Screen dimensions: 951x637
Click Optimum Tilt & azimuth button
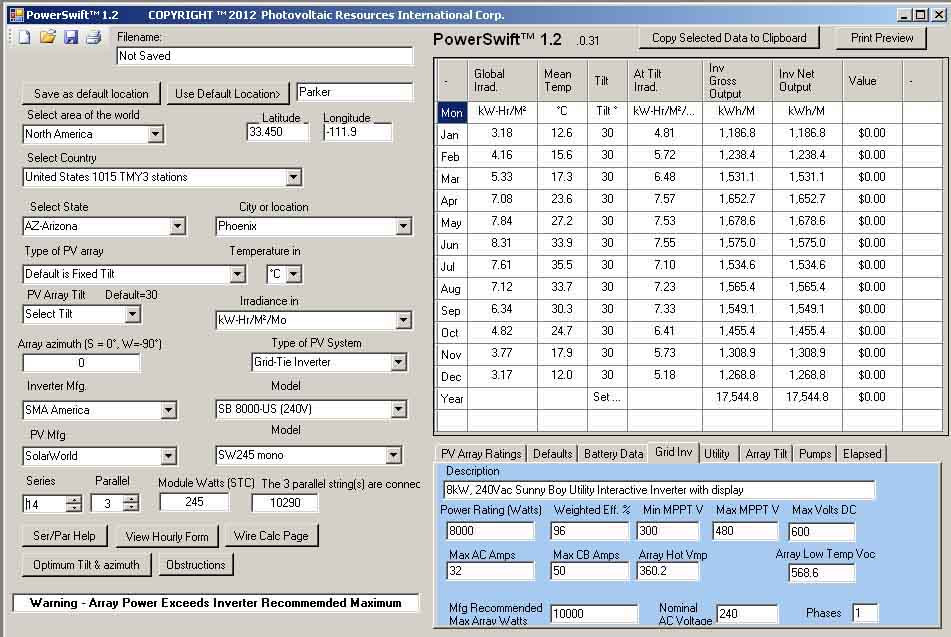(x=86, y=565)
